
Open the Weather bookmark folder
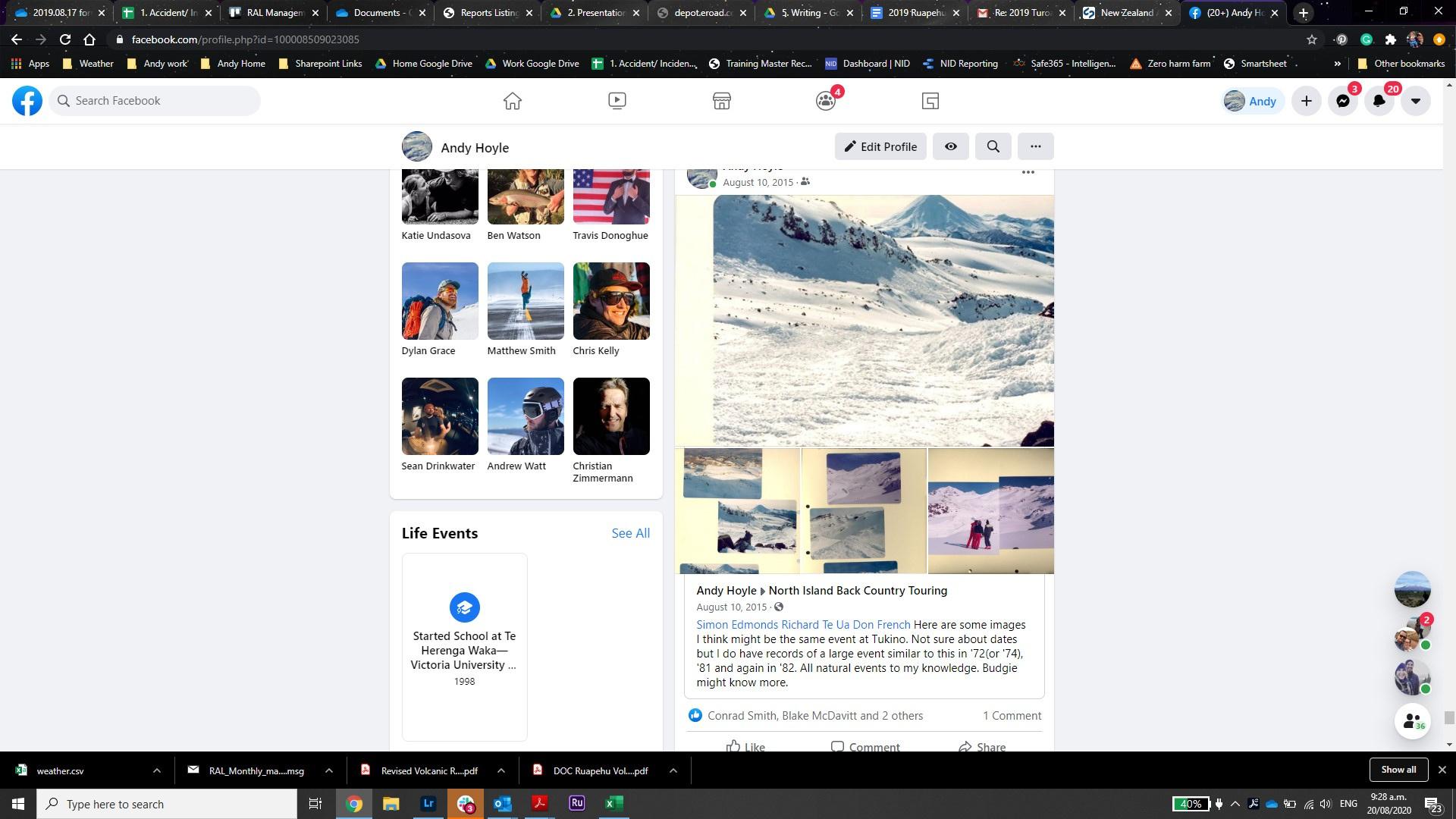point(88,64)
